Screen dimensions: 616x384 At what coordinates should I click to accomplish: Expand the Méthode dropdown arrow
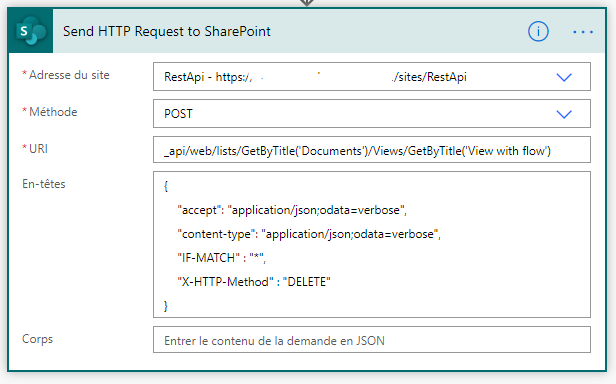pos(564,114)
